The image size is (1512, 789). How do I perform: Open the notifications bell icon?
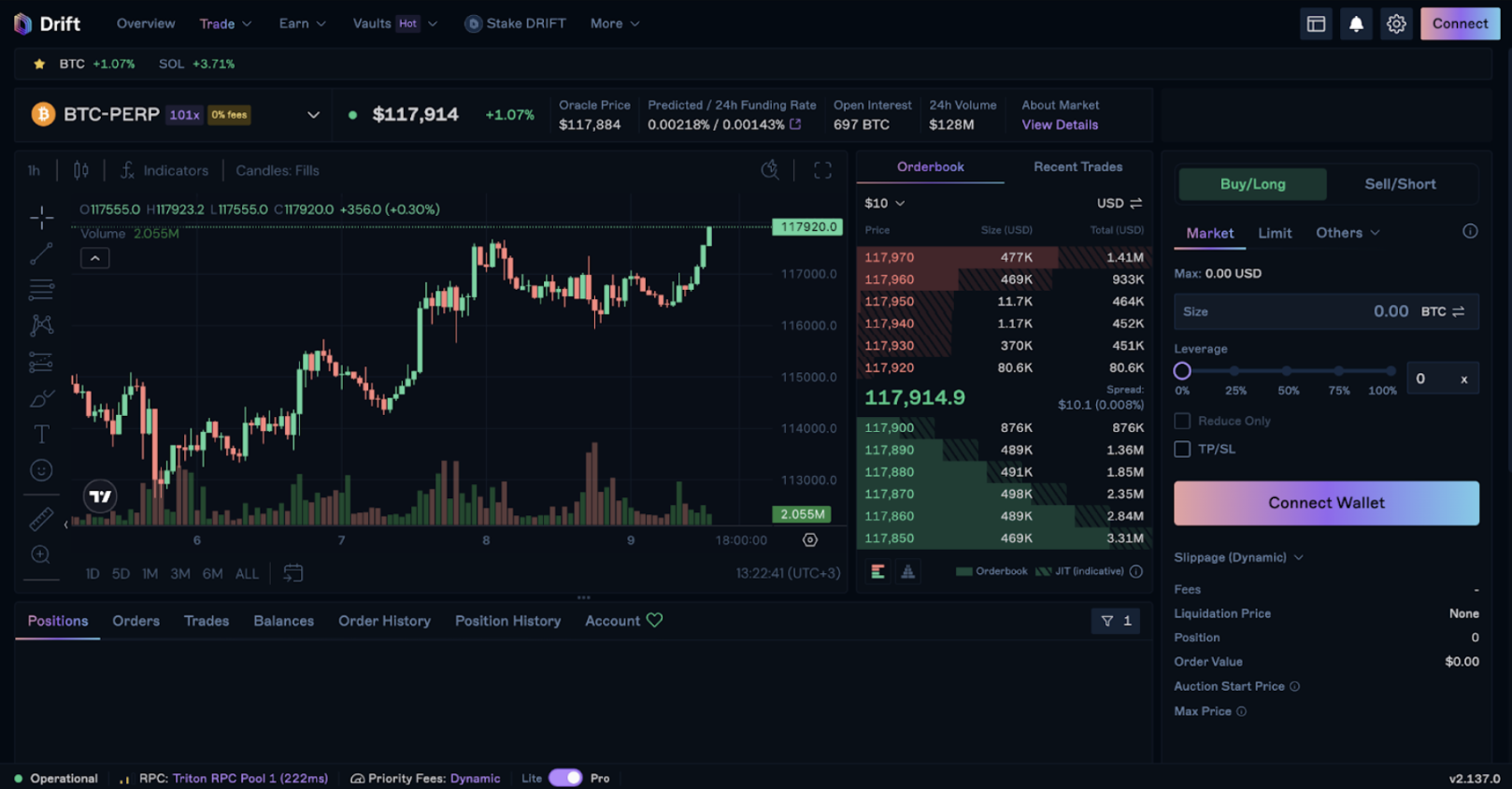point(1356,24)
